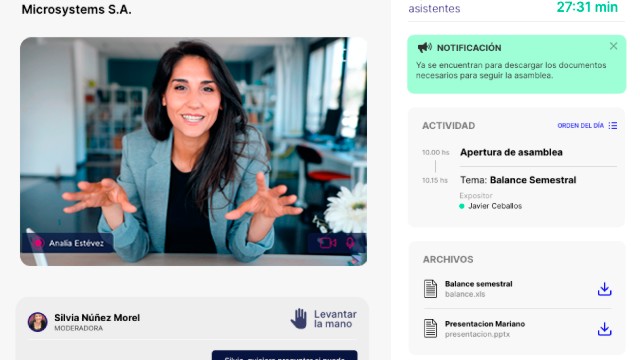Image resolution: width=640 pixels, height=360 pixels.
Task: Download the presentacion.pptx file
Action: pos(604,329)
